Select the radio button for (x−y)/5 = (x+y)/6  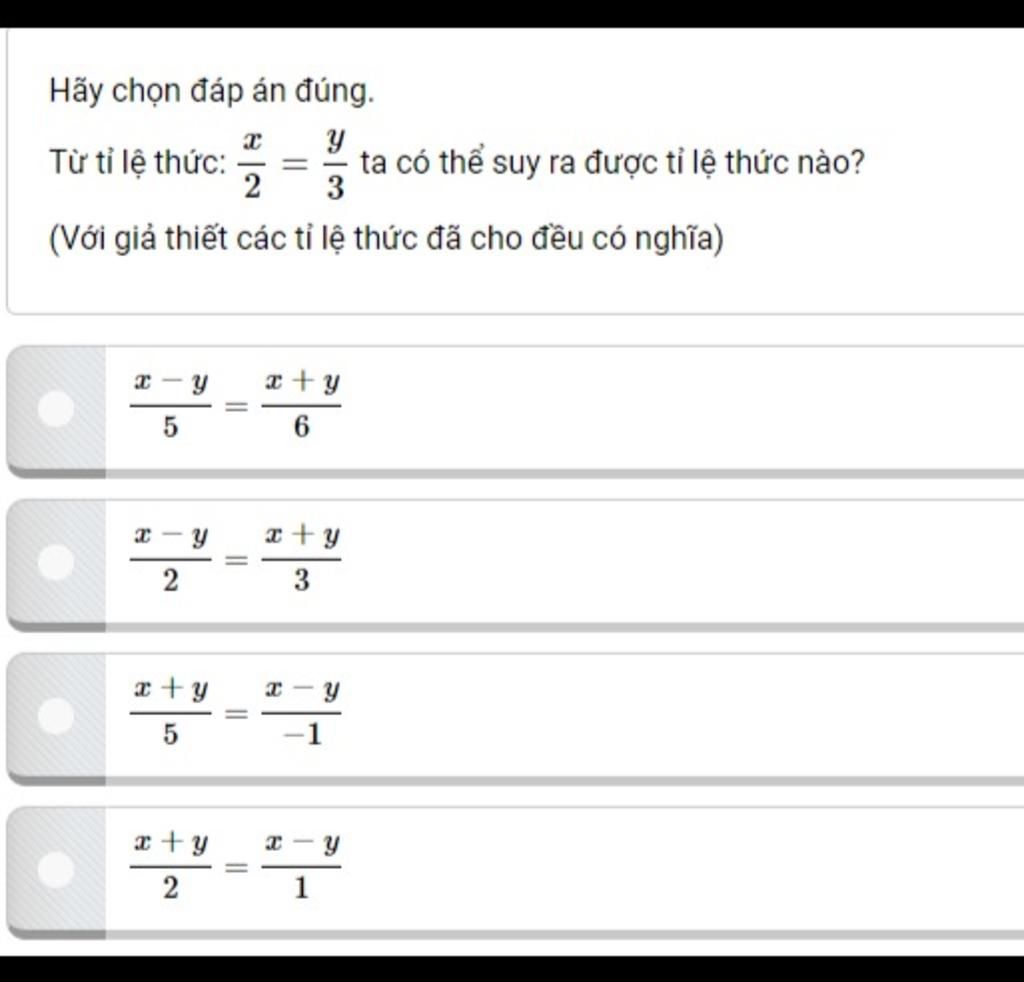[56, 408]
